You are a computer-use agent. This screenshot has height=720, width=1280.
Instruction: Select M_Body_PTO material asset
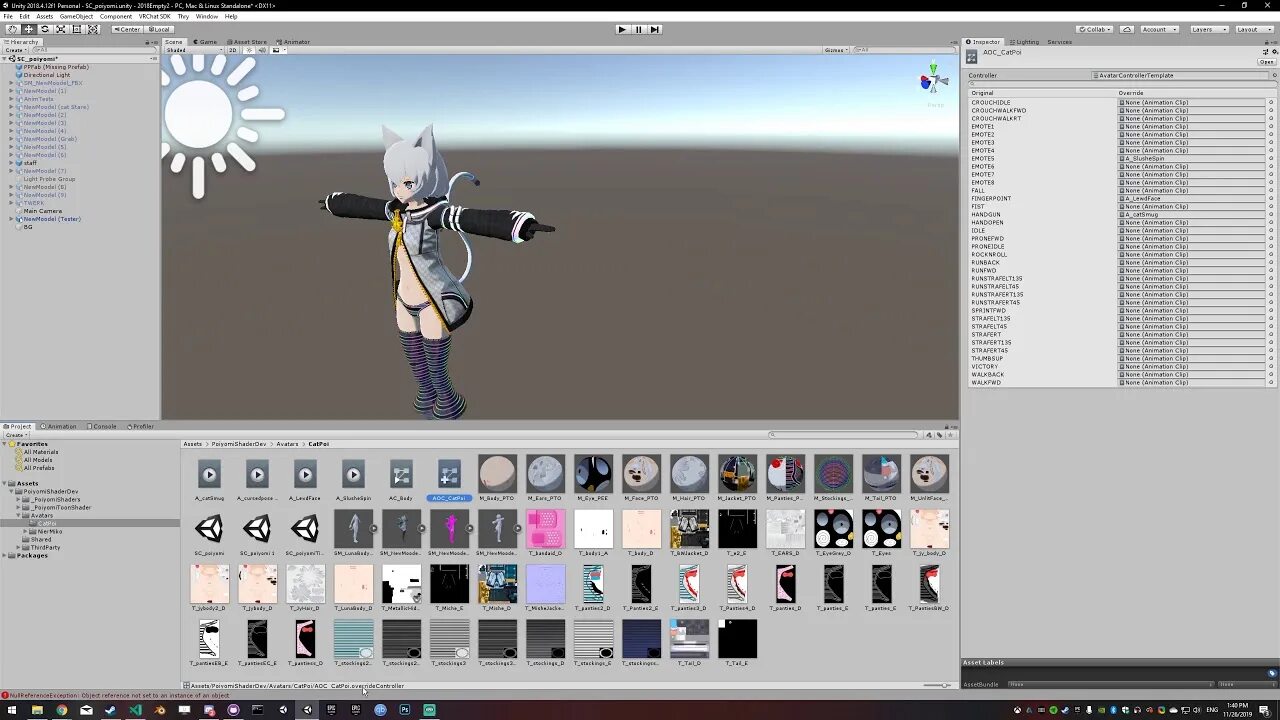tap(497, 480)
